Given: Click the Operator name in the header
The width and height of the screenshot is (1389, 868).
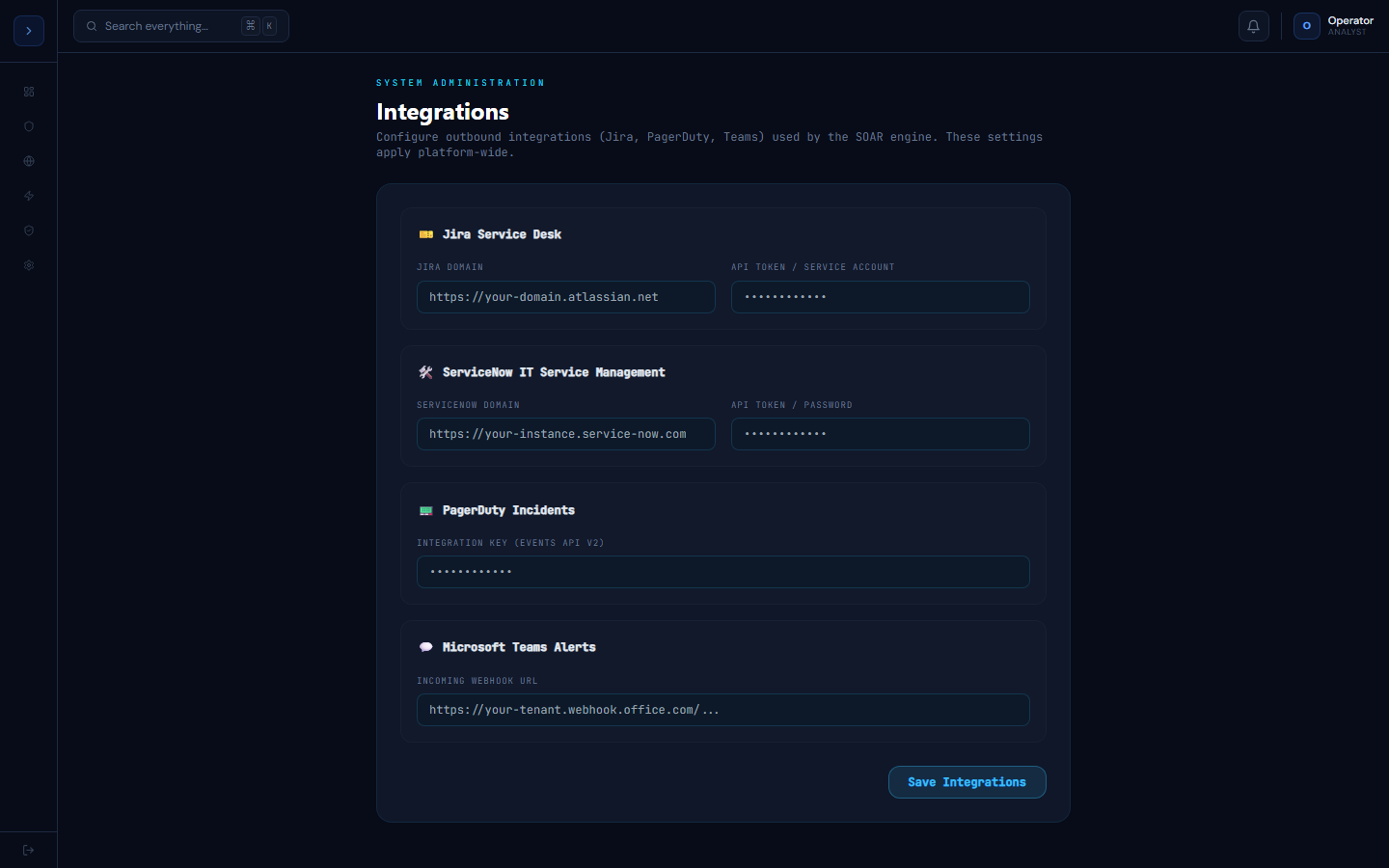Looking at the screenshot, I should coord(1350,20).
